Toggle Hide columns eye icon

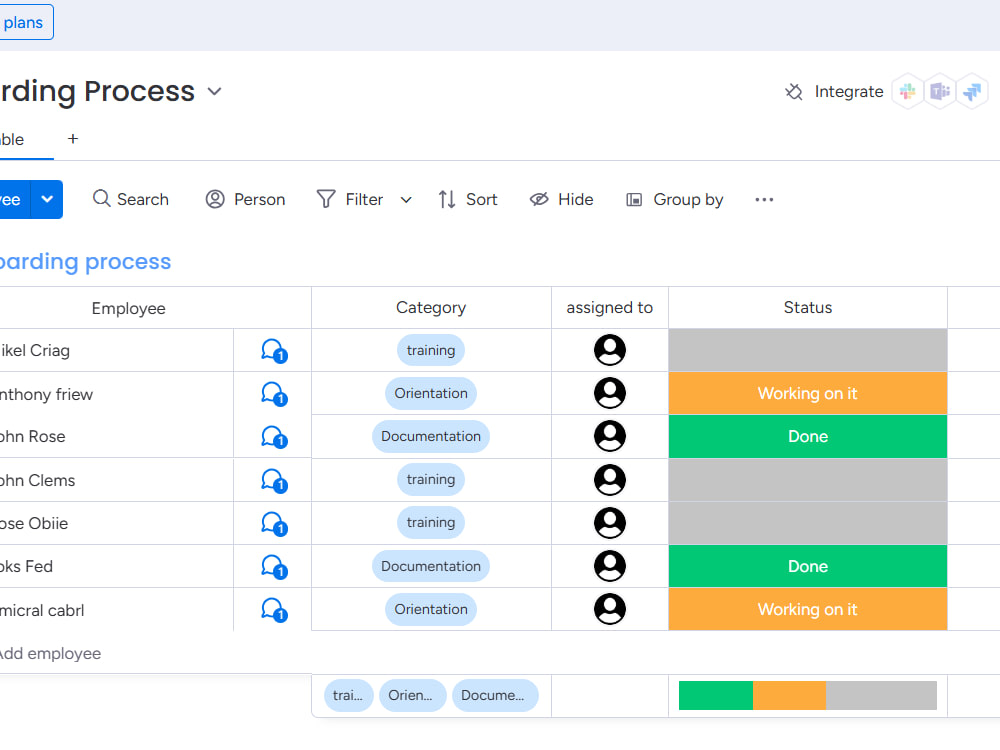pos(539,200)
